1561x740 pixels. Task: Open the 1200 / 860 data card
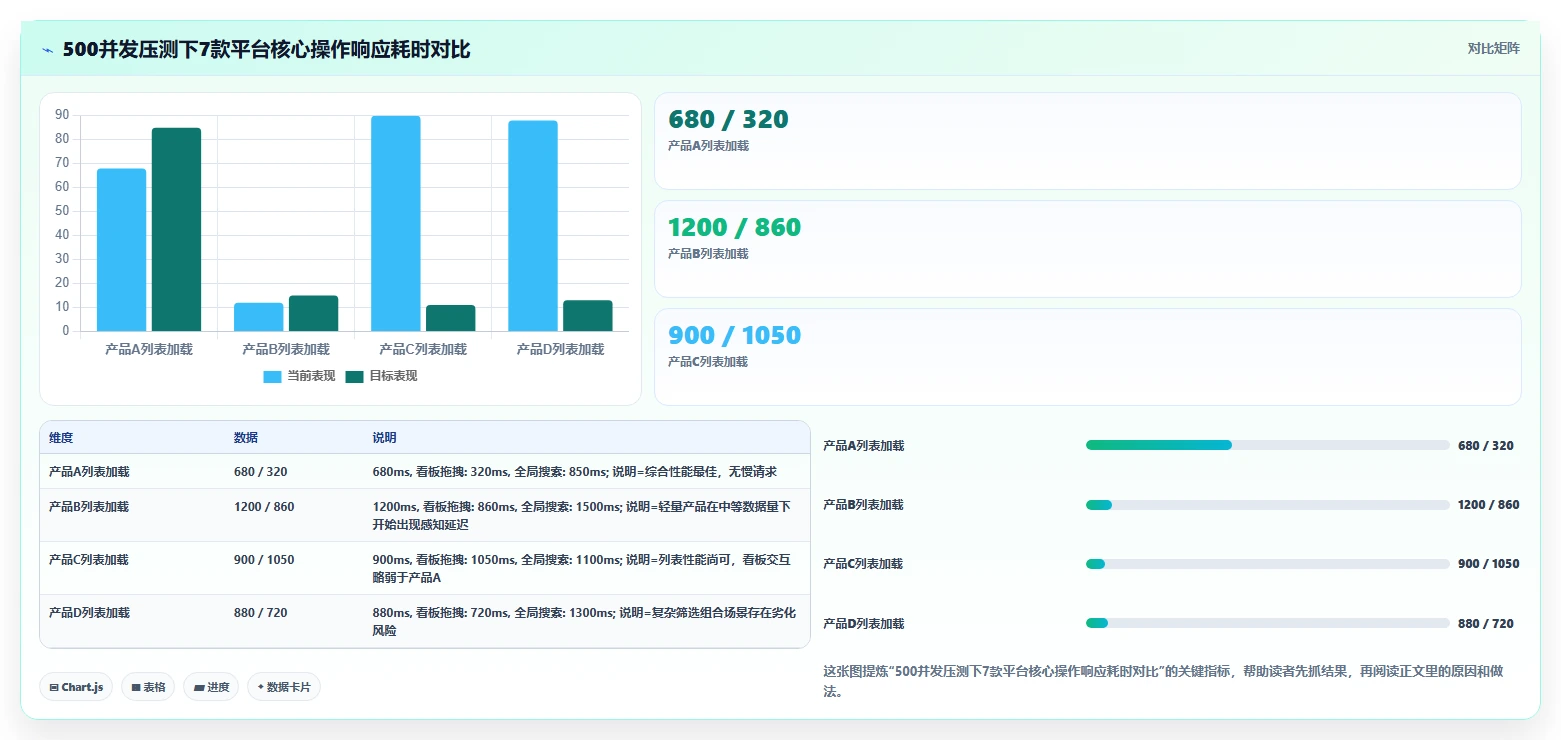[1087, 249]
